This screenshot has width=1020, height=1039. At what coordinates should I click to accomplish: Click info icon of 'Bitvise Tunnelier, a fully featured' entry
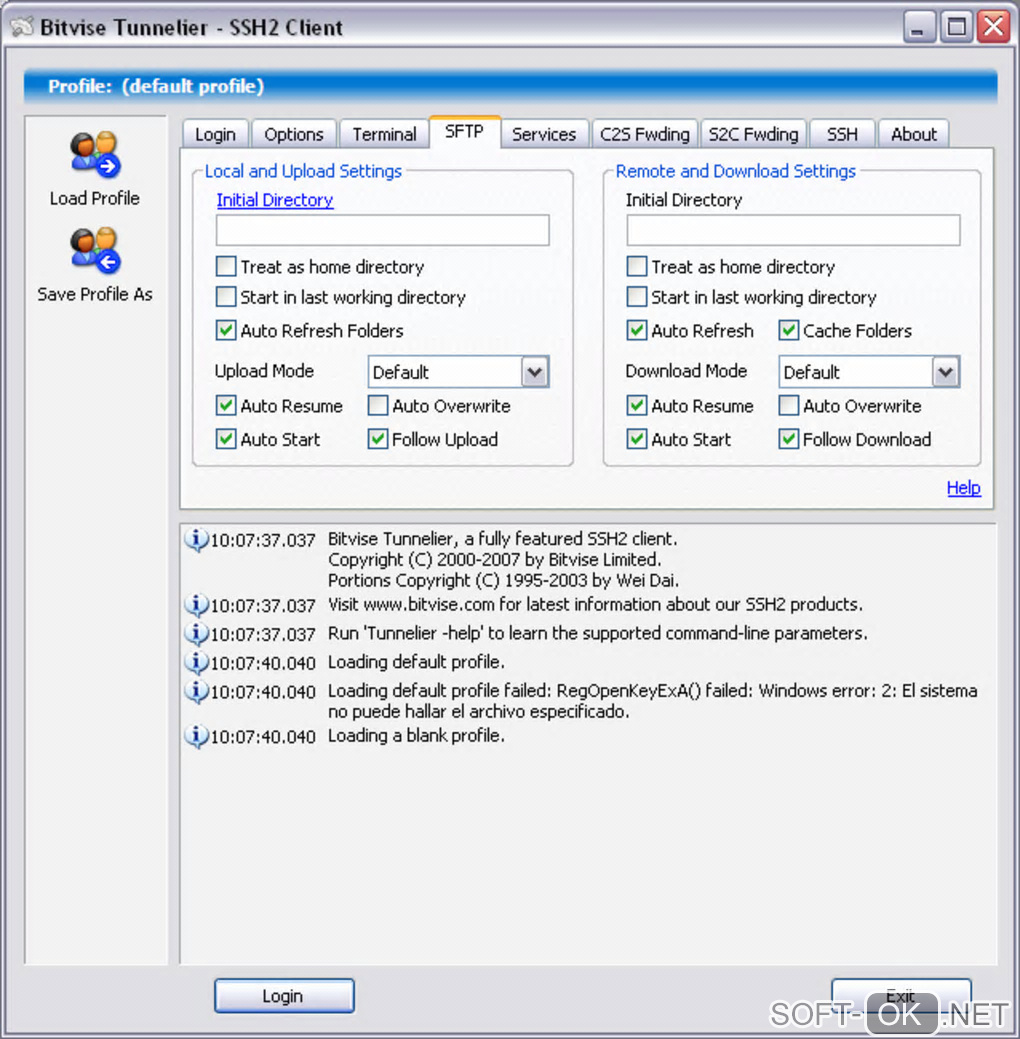click(196, 540)
